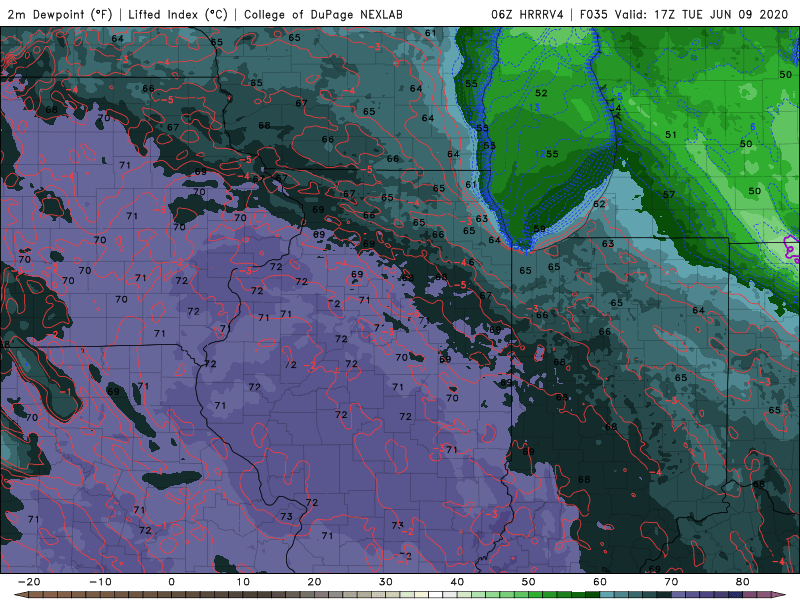Click the "80" color scale label
The image size is (800, 600).
(x=743, y=582)
